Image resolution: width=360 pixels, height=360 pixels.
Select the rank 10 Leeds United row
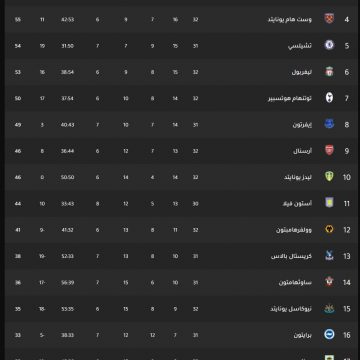[180, 177]
